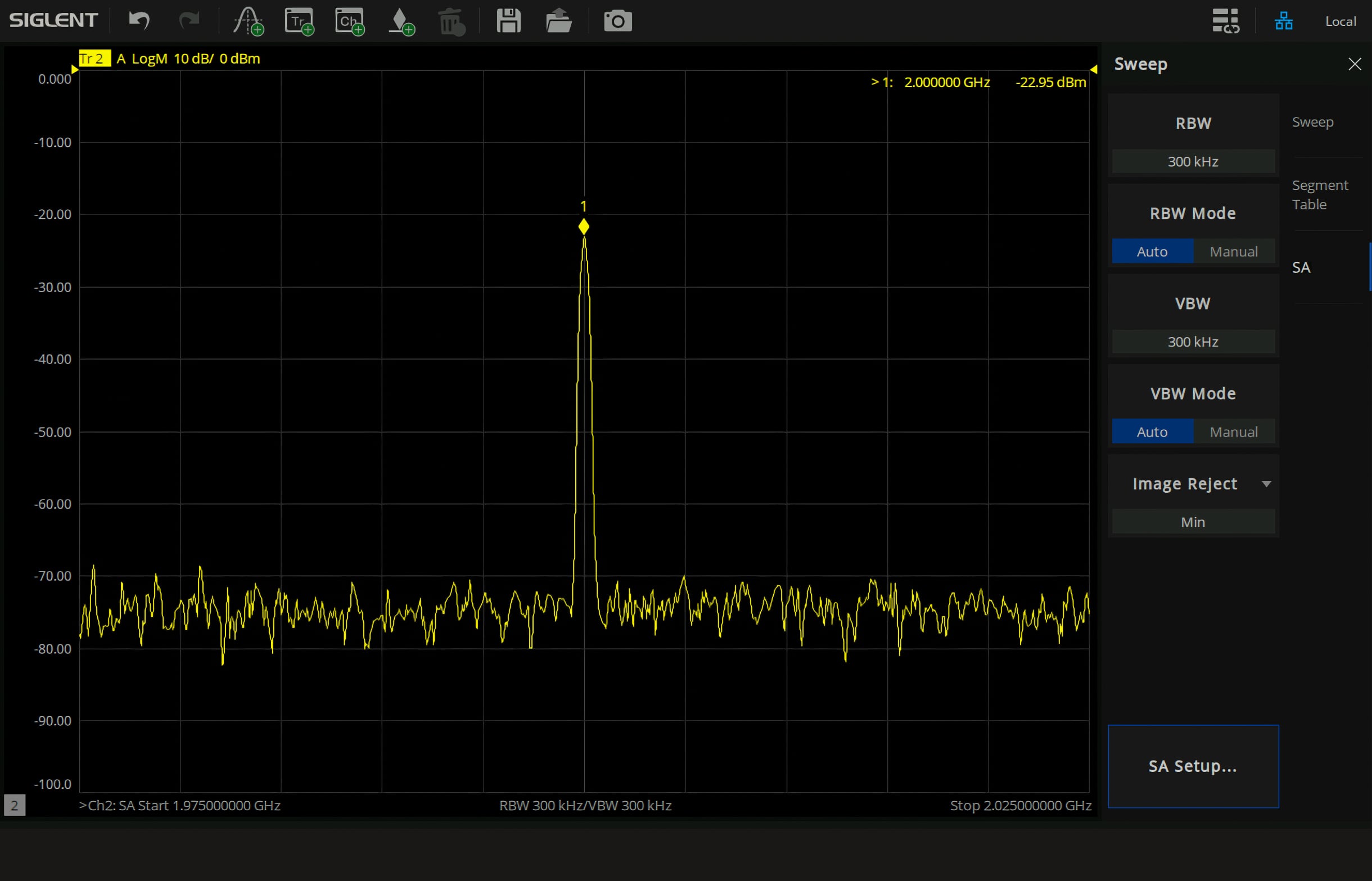Open the Segment Table tab
The height and width of the screenshot is (881, 1372).
(1319, 195)
